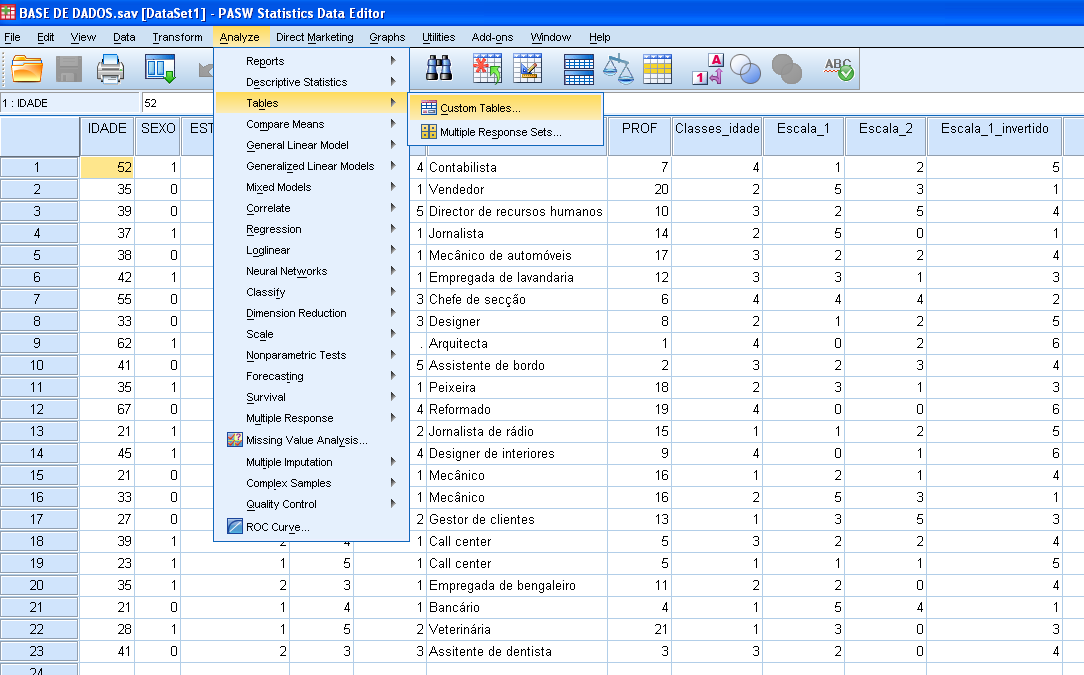Click the Print icon in the toolbar

coord(110,70)
